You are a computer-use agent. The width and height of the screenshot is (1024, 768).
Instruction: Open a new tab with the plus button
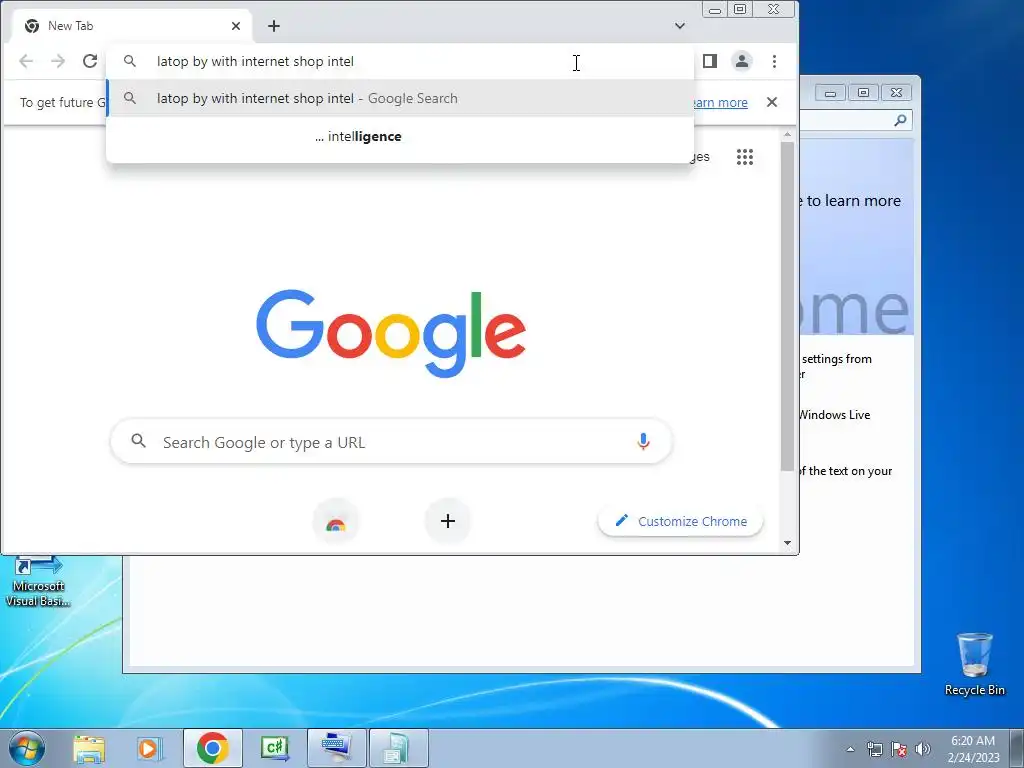pyautogui.click(x=274, y=26)
